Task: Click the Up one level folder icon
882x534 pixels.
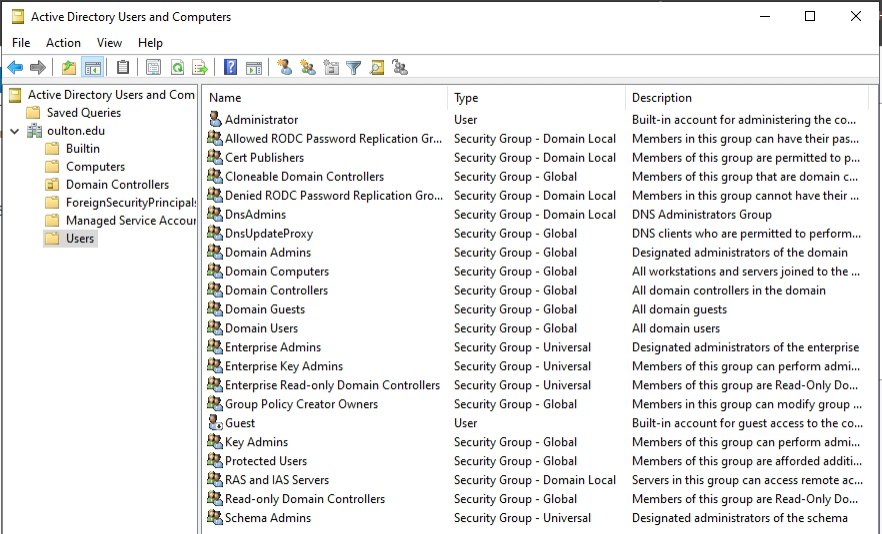Action: (x=68, y=68)
